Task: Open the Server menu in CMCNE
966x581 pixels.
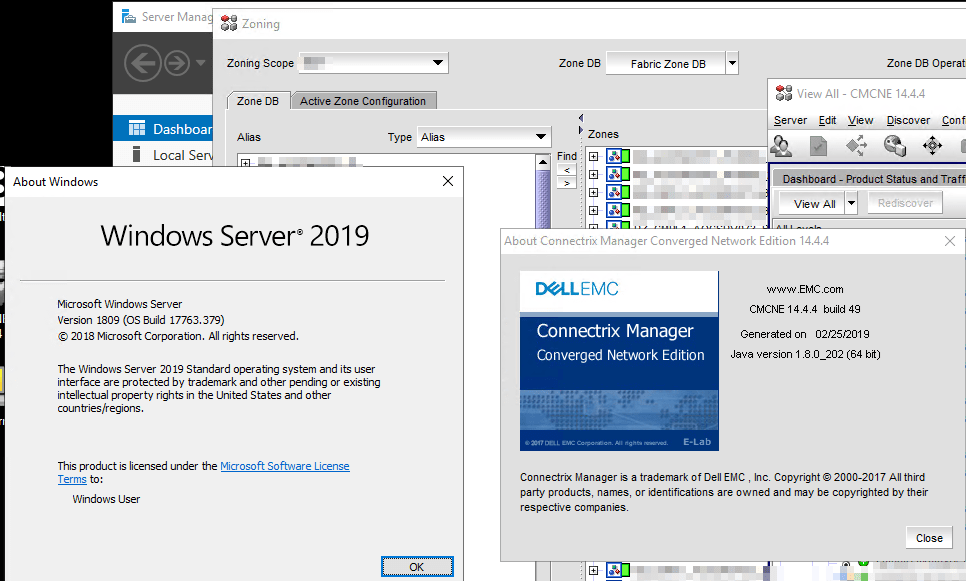Action: tap(790, 120)
